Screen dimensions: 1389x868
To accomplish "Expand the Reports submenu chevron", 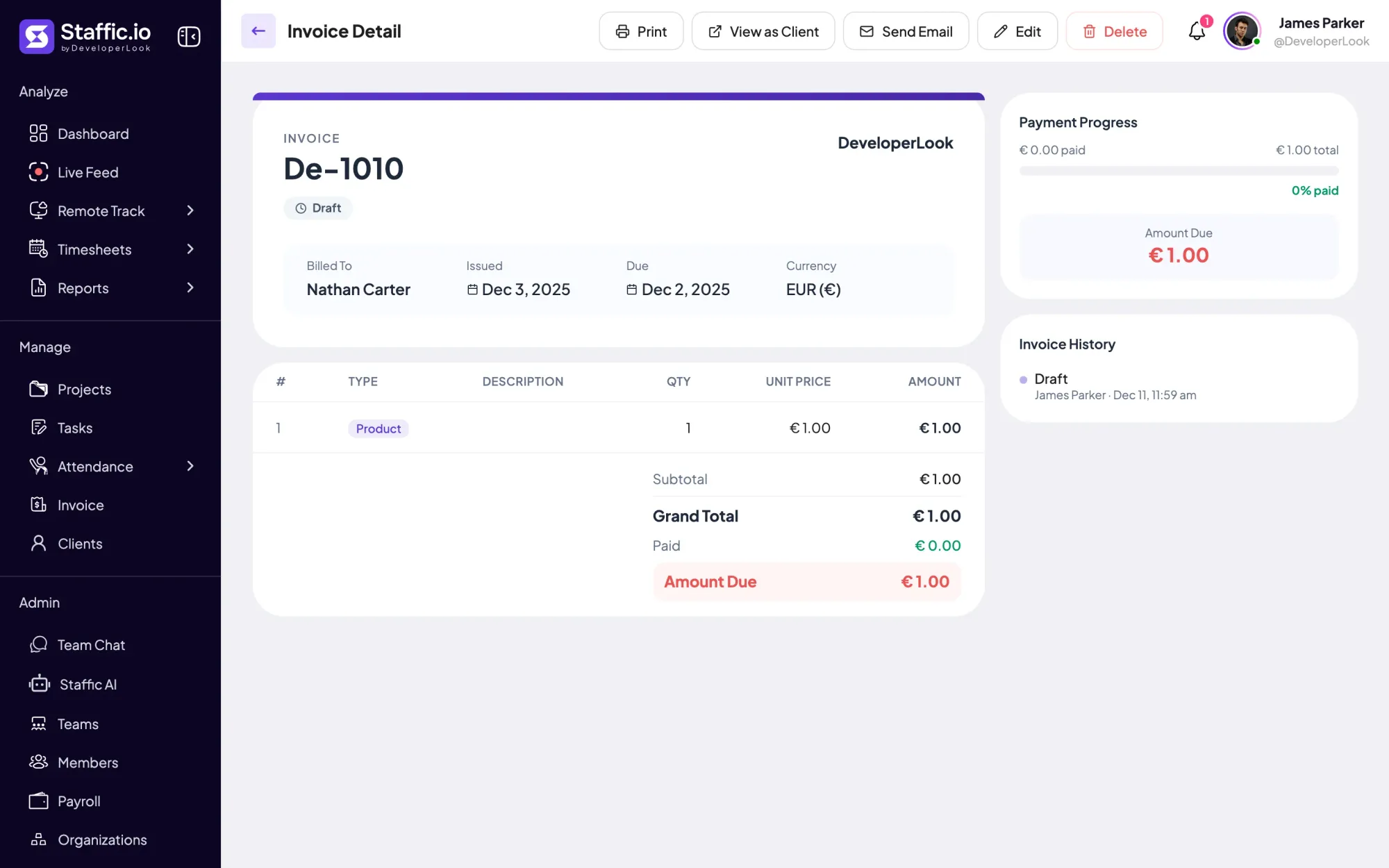I will coord(190,287).
